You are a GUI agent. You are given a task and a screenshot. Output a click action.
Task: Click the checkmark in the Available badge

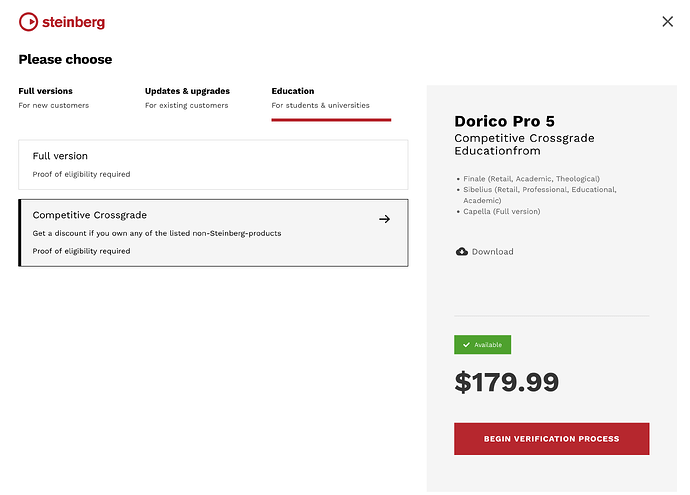466,345
